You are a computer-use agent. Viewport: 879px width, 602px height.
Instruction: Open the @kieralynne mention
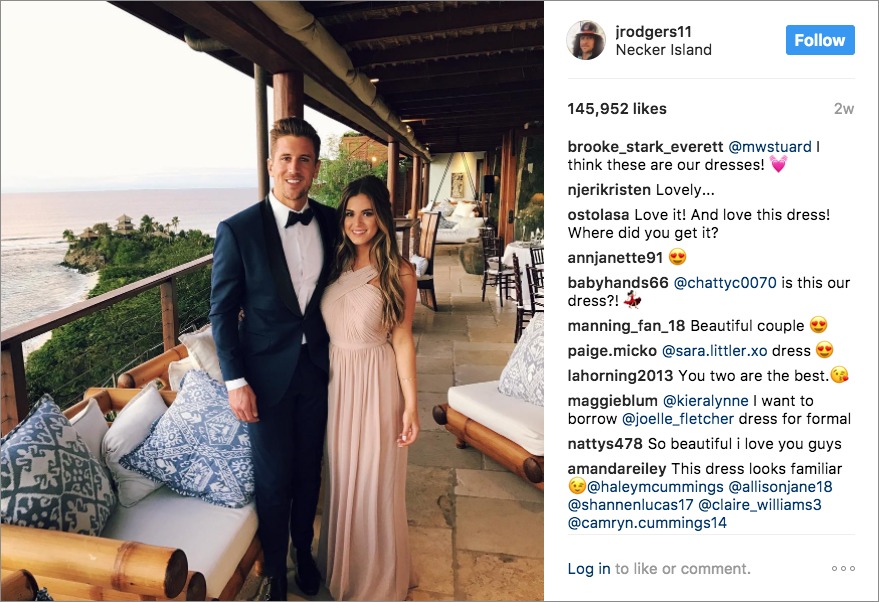(705, 401)
